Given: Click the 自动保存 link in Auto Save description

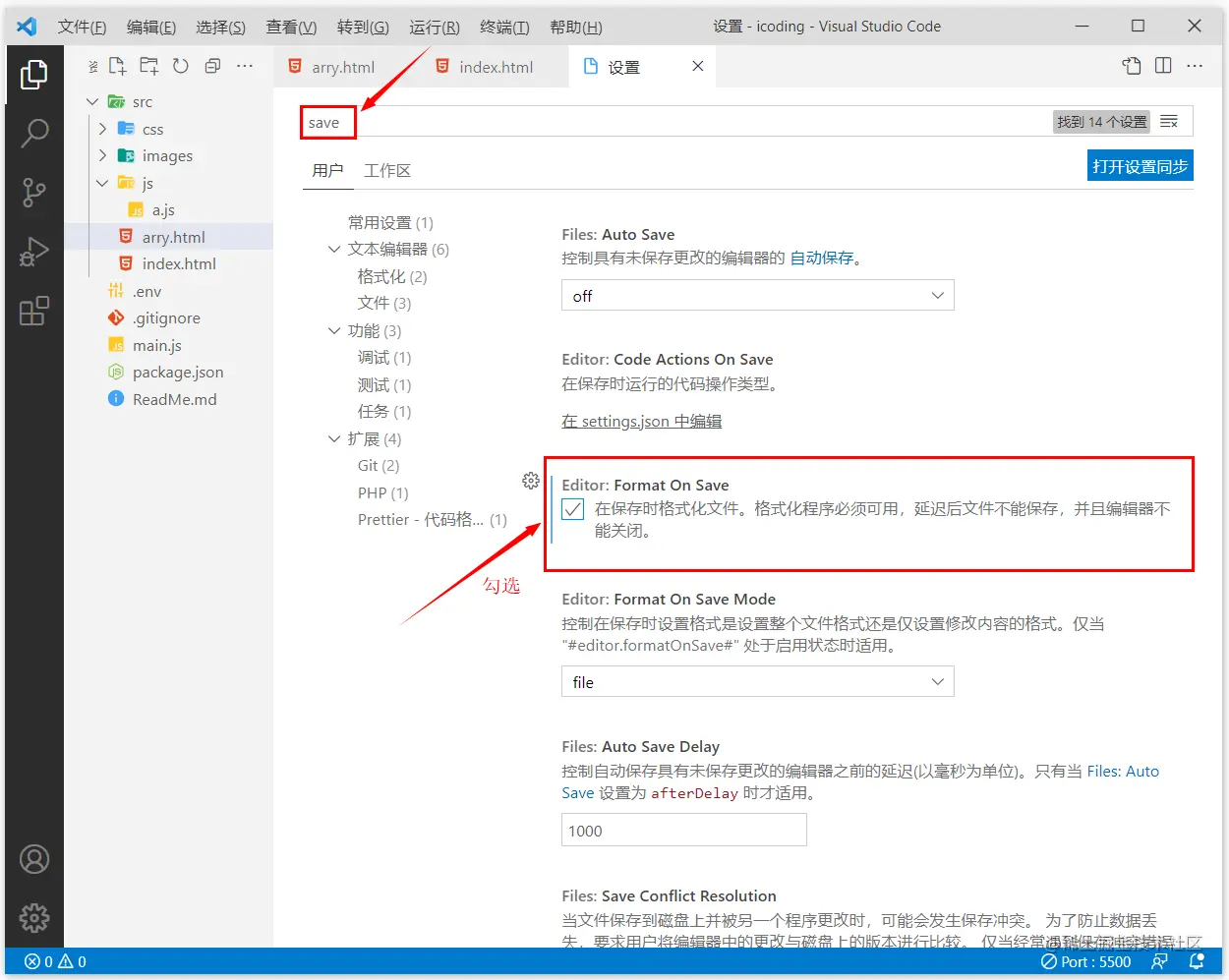Looking at the screenshot, I should tap(822, 258).
